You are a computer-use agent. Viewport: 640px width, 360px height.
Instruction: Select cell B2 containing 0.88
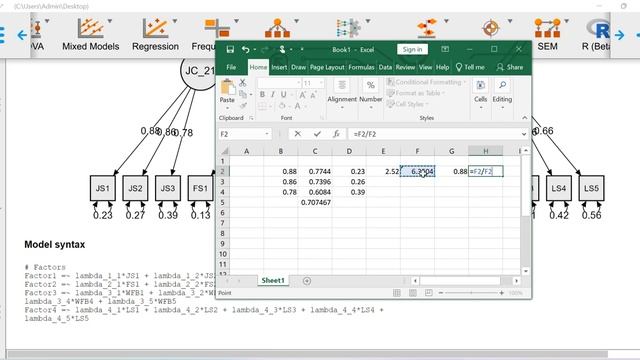point(281,171)
